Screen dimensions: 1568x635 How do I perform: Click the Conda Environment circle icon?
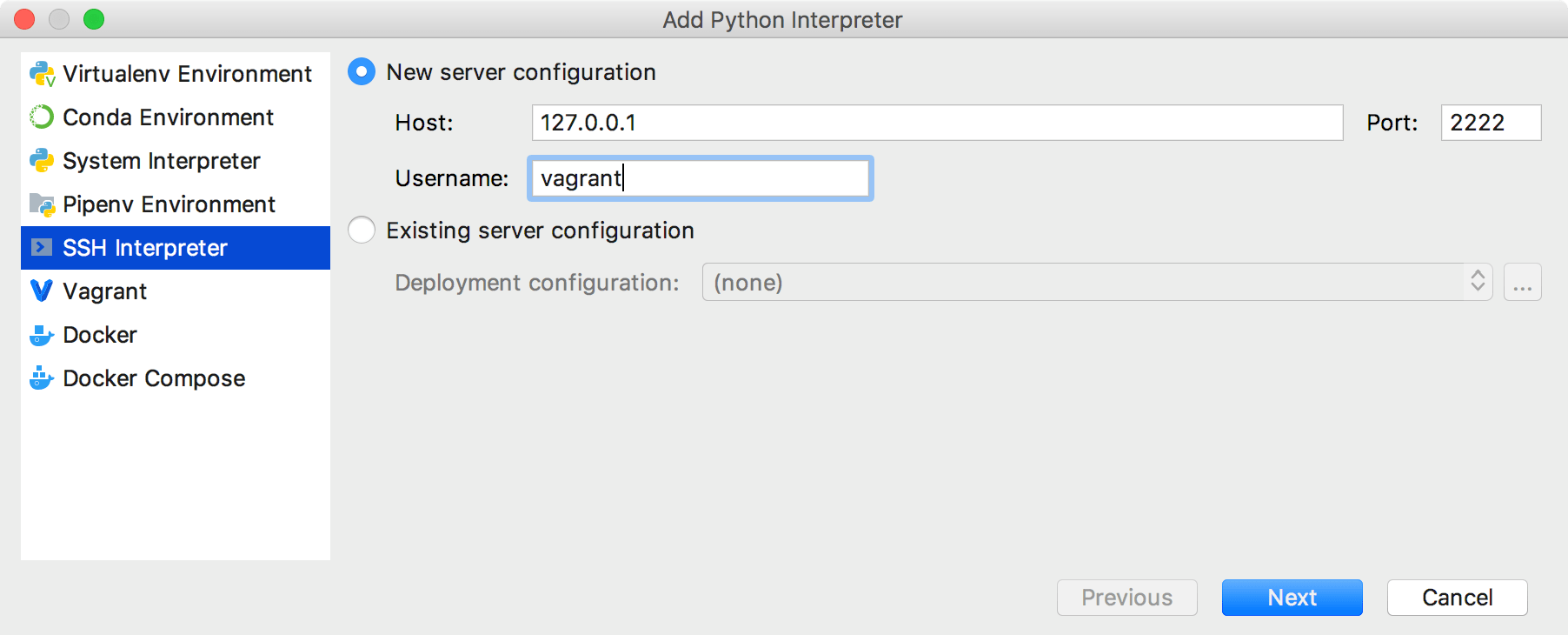point(42,117)
